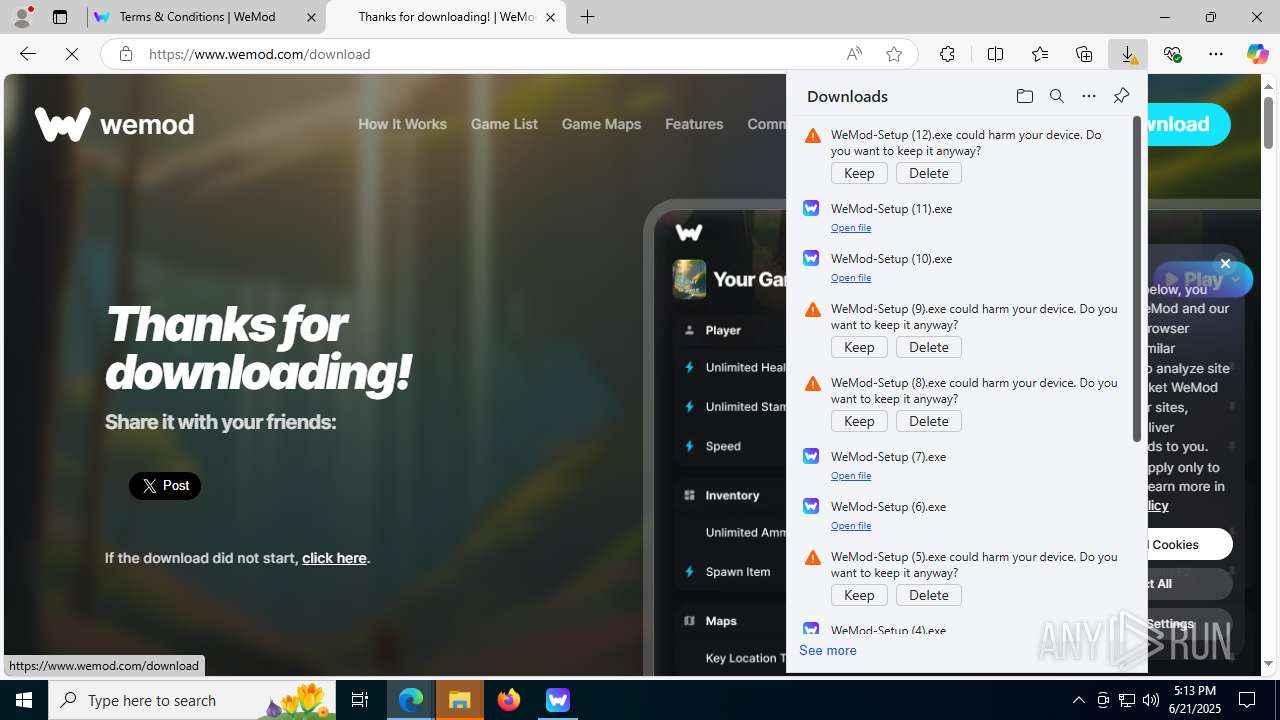Open Windows Start menu

pyautogui.click(x=24, y=700)
